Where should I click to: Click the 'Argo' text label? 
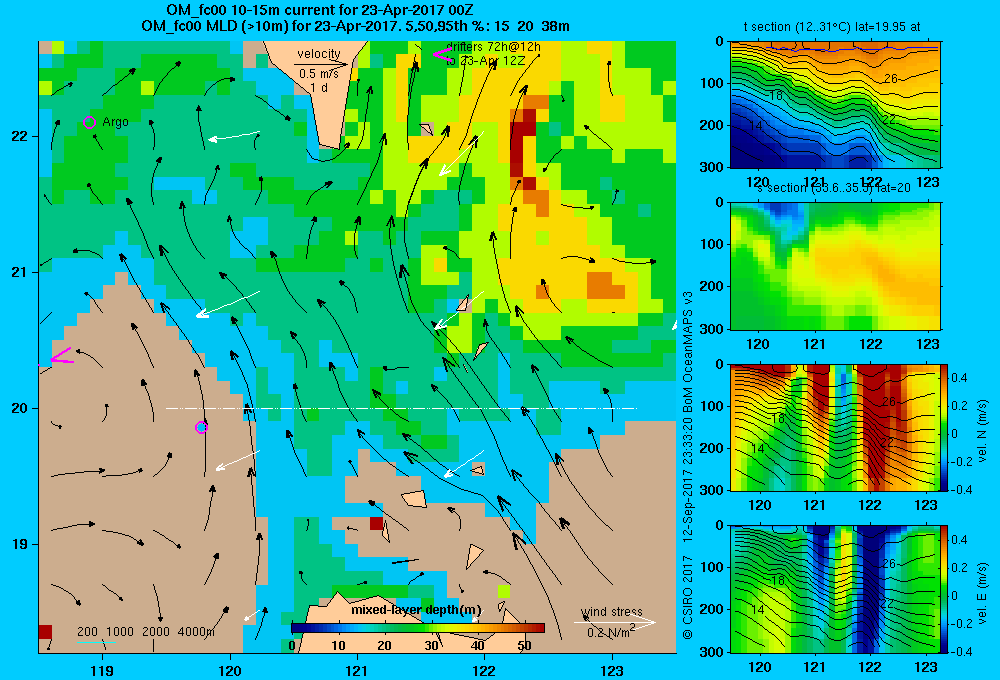tap(115, 122)
